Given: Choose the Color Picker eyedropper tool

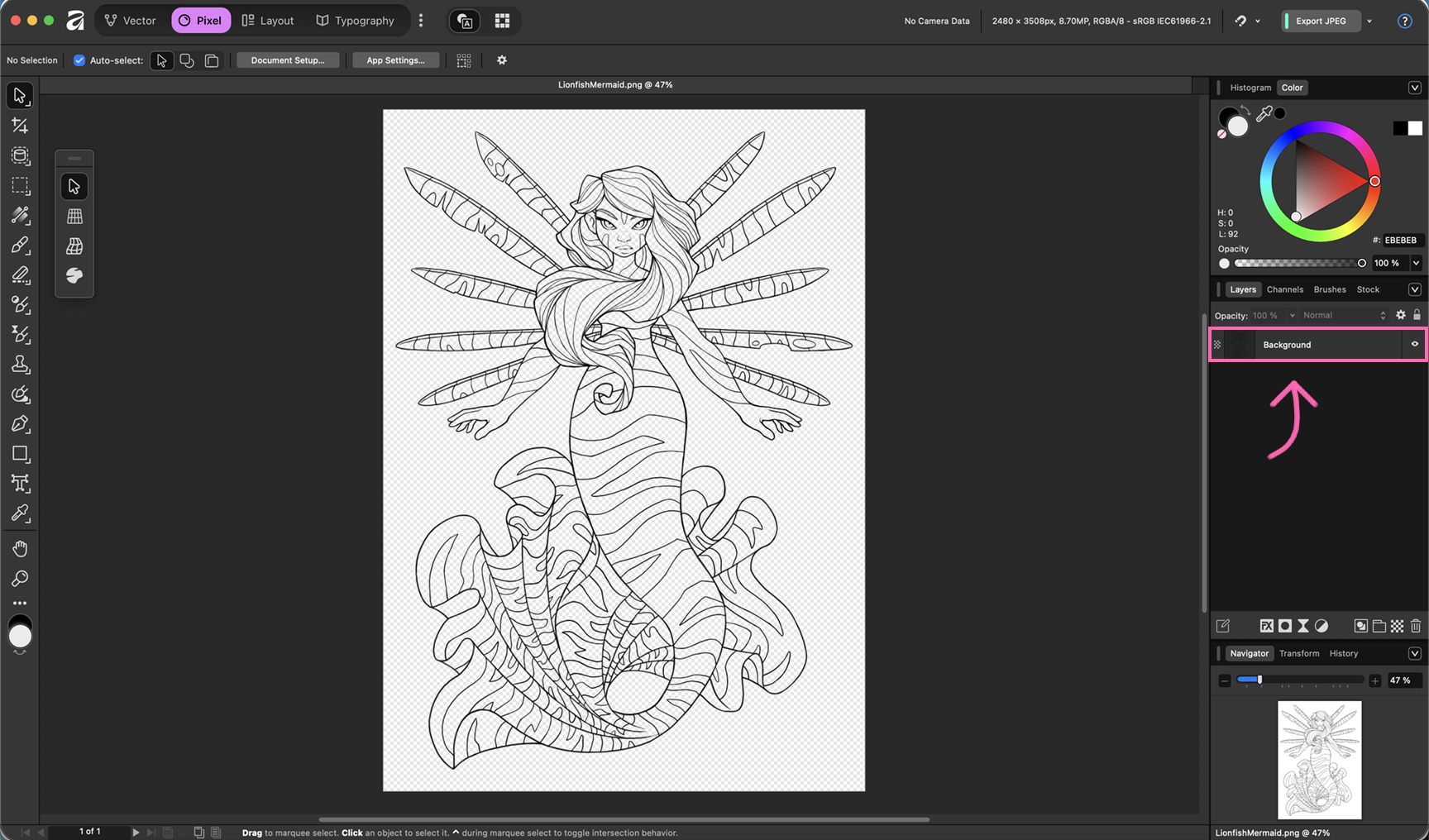Looking at the screenshot, I should [20, 513].
